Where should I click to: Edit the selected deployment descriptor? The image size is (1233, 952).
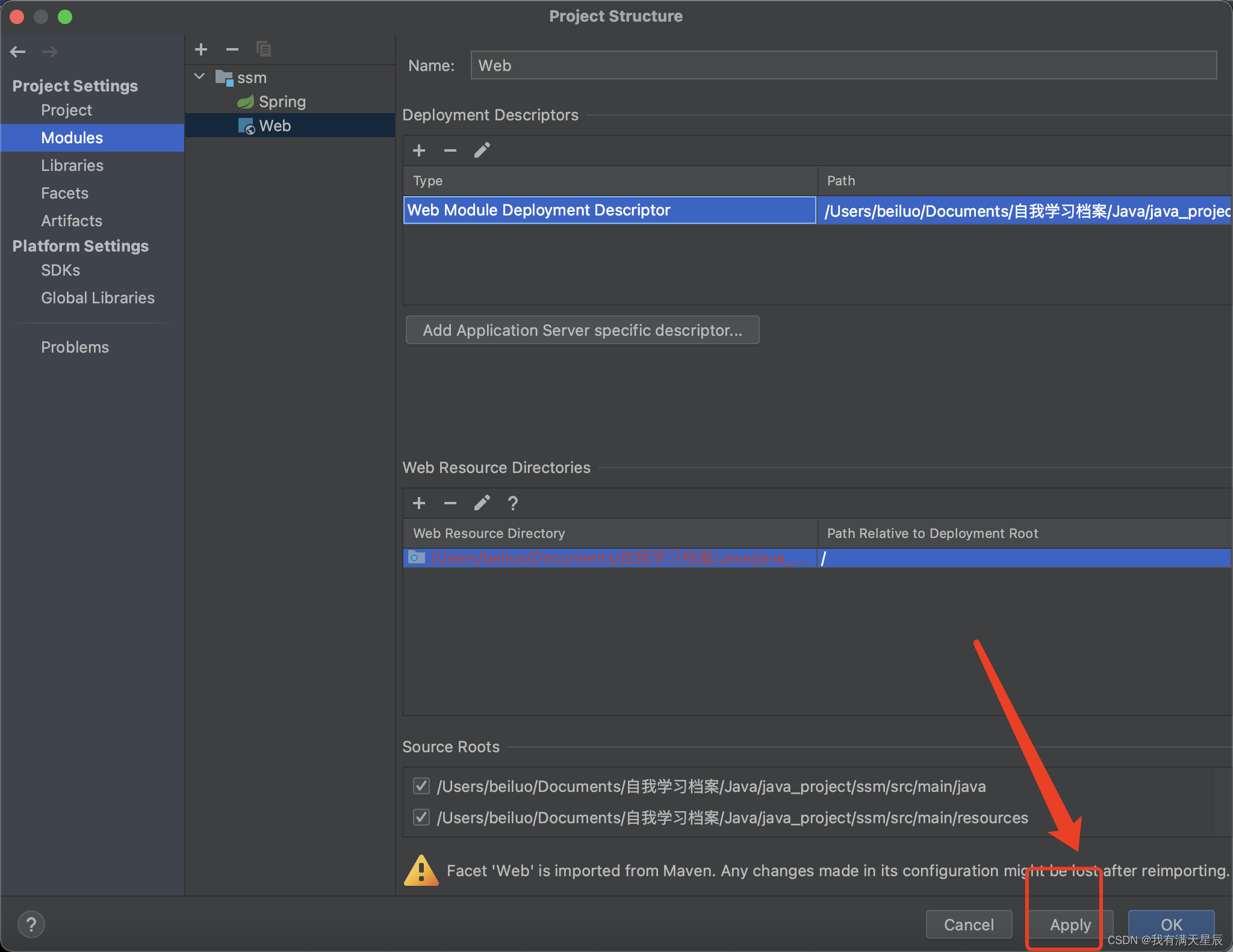(x=482, y=150)
